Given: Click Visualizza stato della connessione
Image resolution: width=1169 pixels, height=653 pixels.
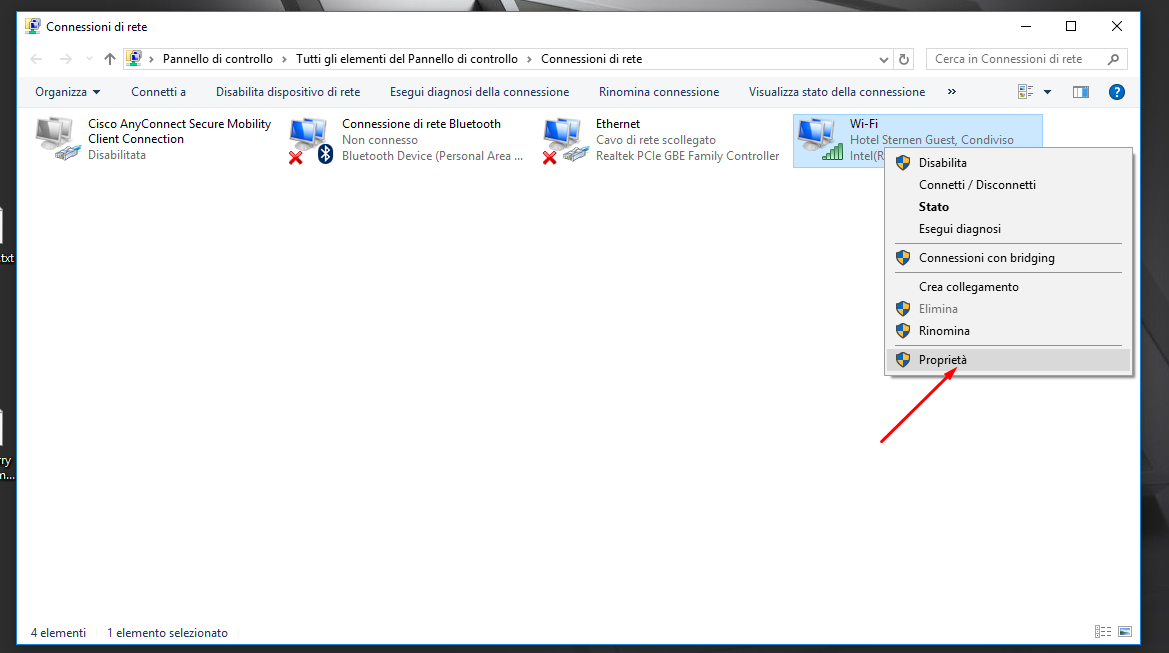Looking at the screenshot, I should [x=836, y=92].
